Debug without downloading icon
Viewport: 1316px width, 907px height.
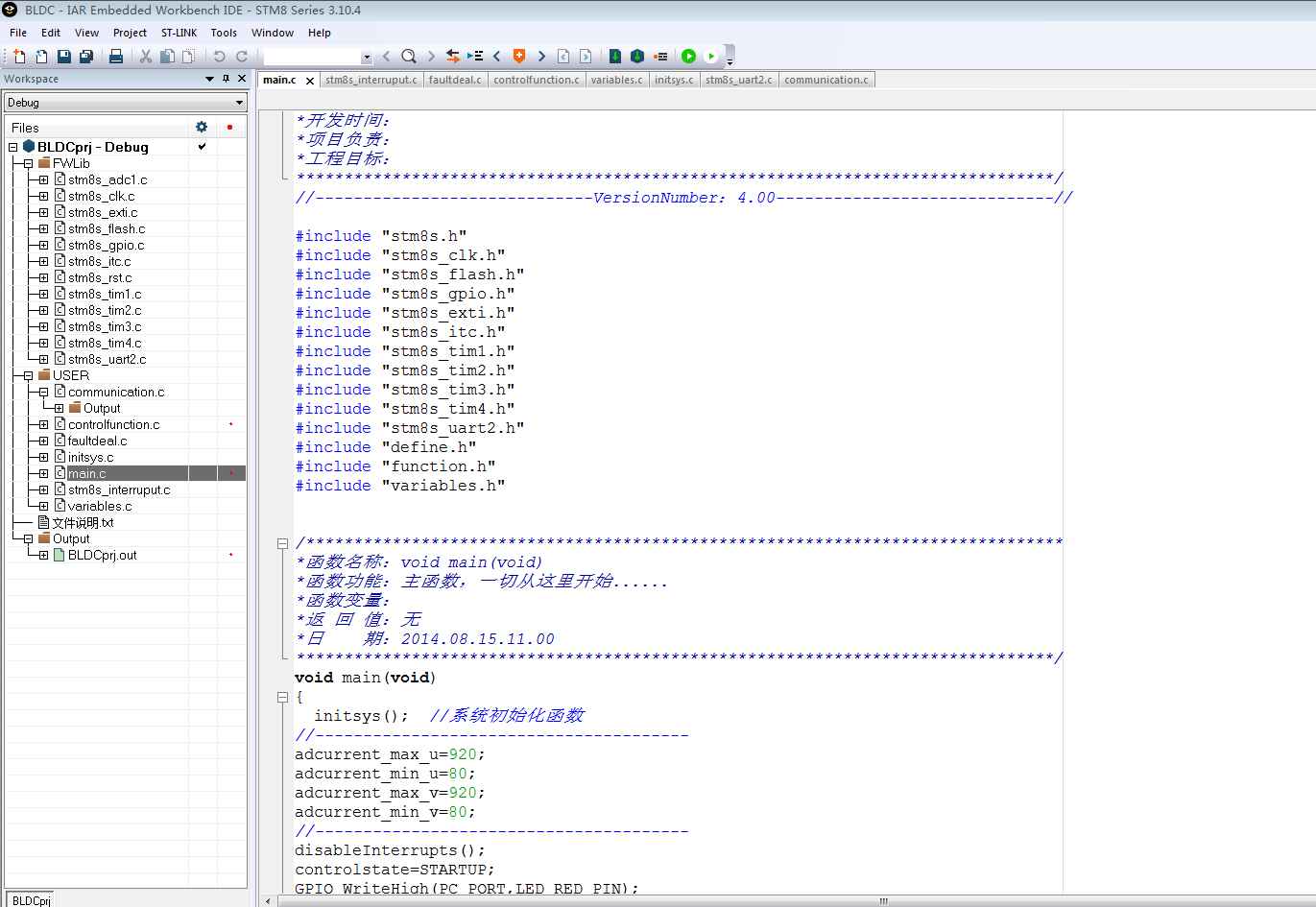711,57
